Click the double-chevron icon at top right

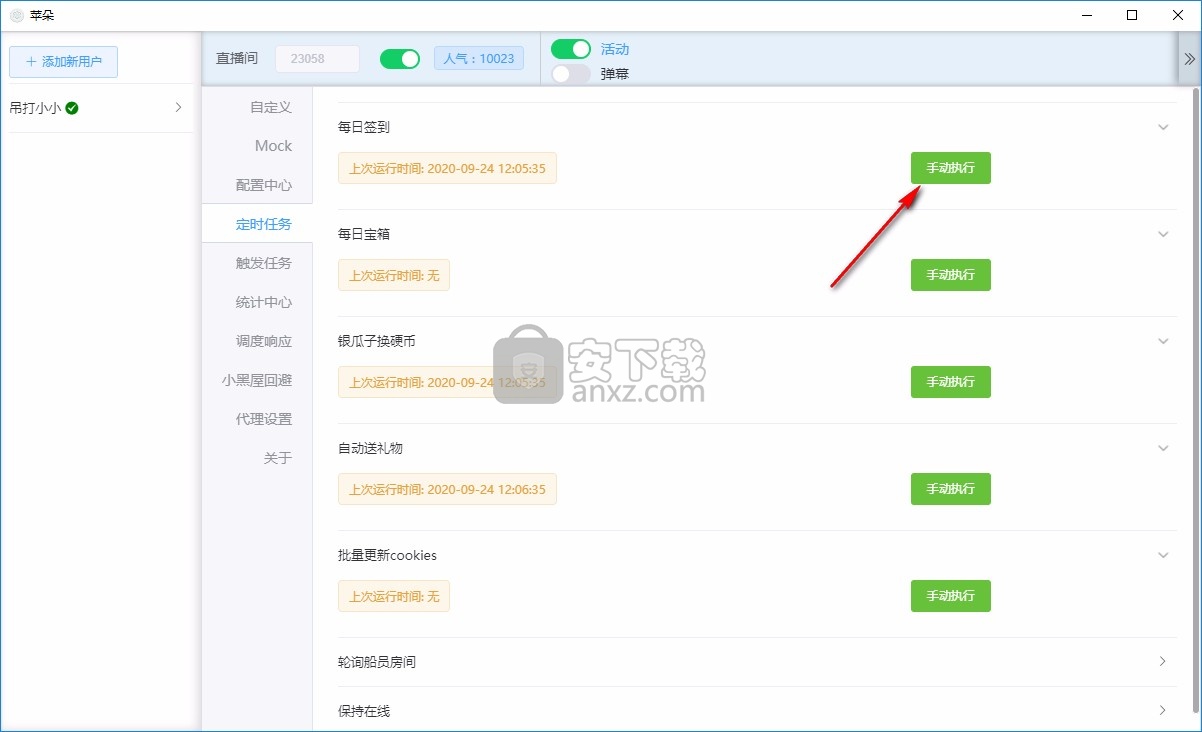click(x=1189, y=59)
